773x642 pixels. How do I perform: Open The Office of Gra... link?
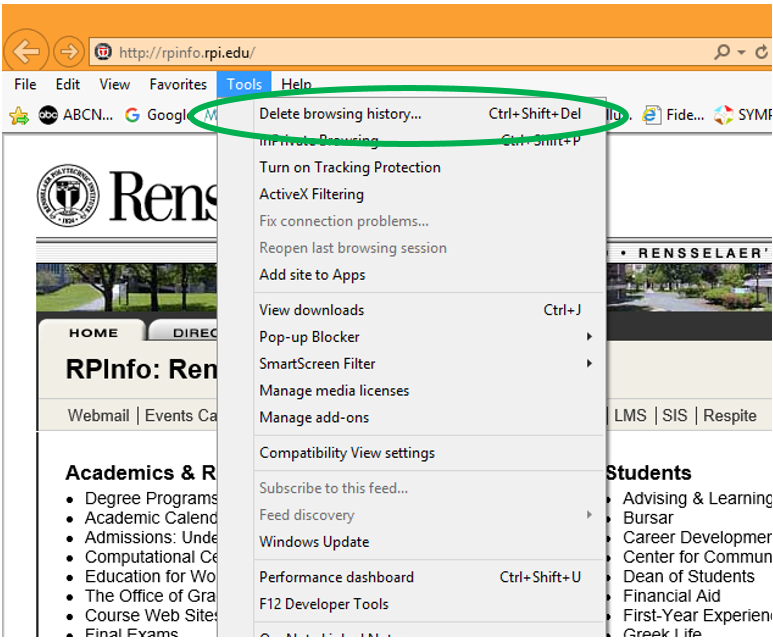pyautogui.click(x=151, y=596)
